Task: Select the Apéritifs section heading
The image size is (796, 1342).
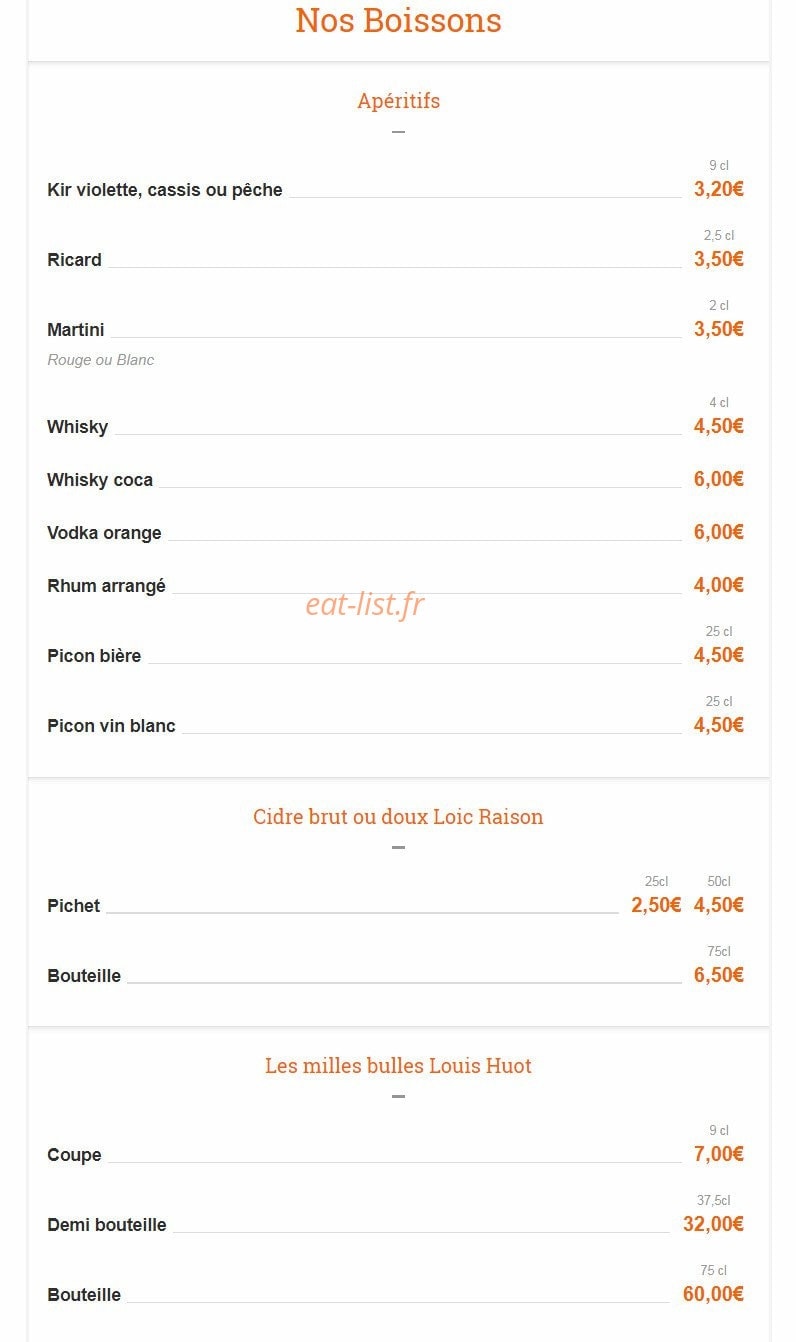Action: (398, 101)
